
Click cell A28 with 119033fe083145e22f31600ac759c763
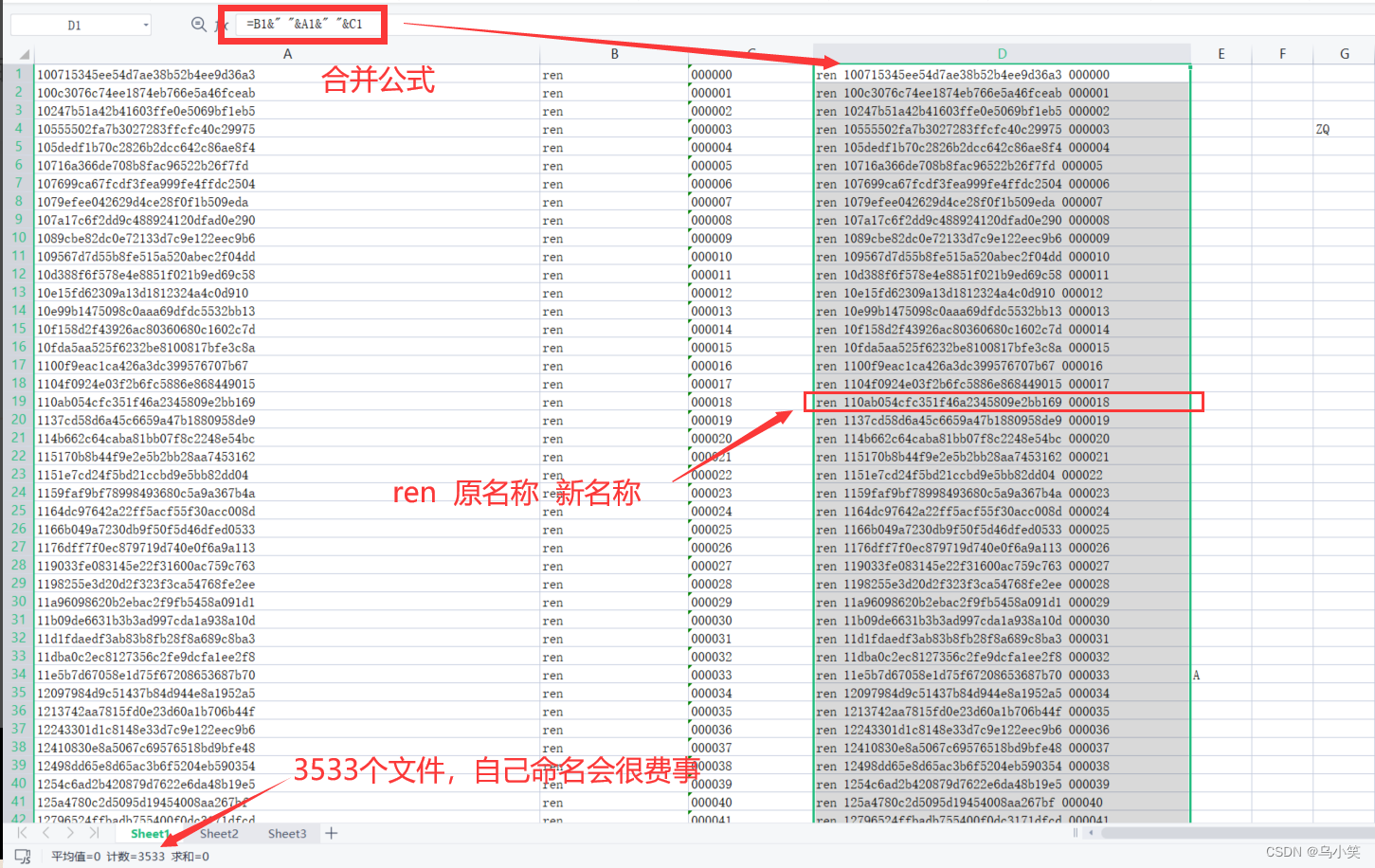[x=287, y=566]
